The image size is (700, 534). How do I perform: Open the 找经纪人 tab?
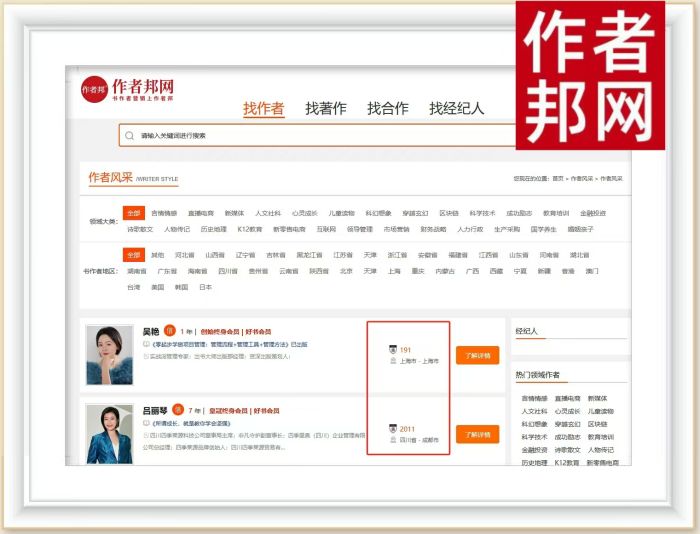pyautogui.click(x=457, y=109)
